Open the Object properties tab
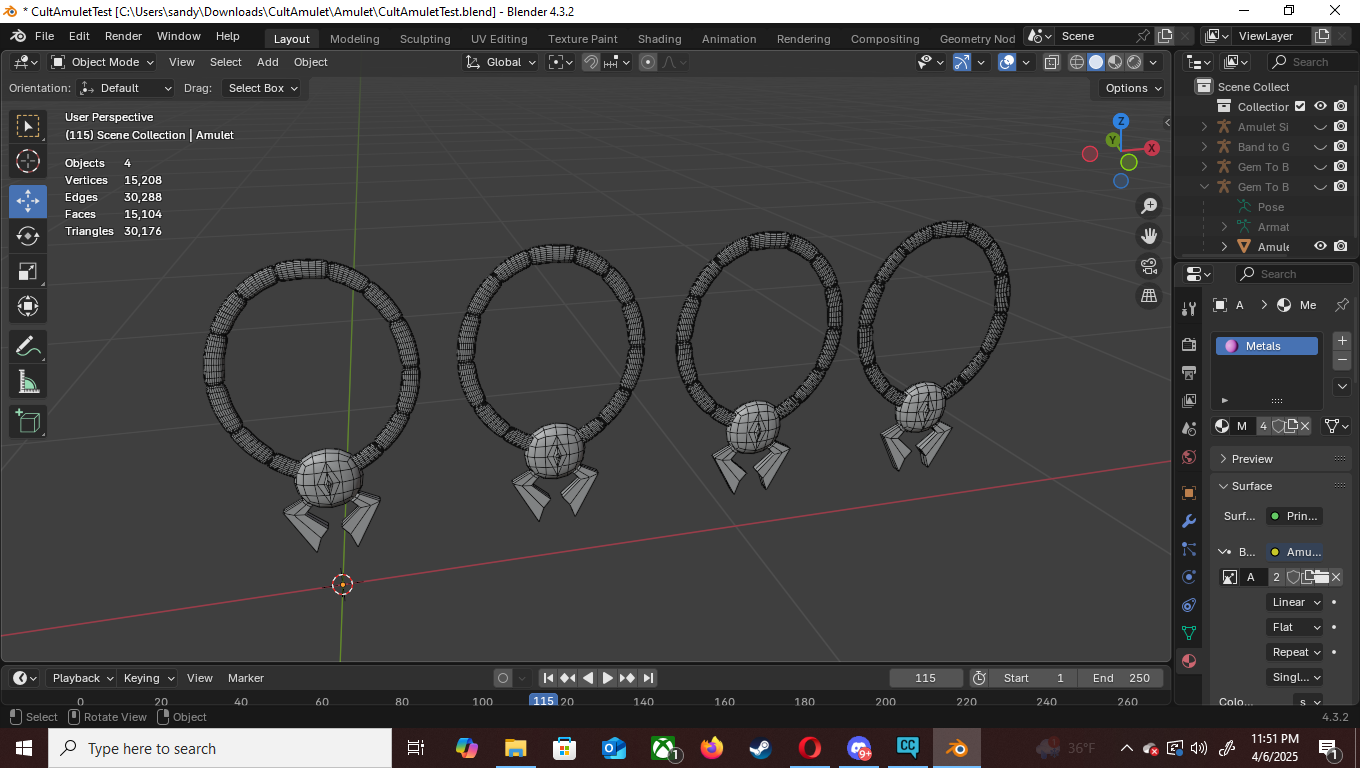This screenshot has width=1360, height=768. 1189,493
